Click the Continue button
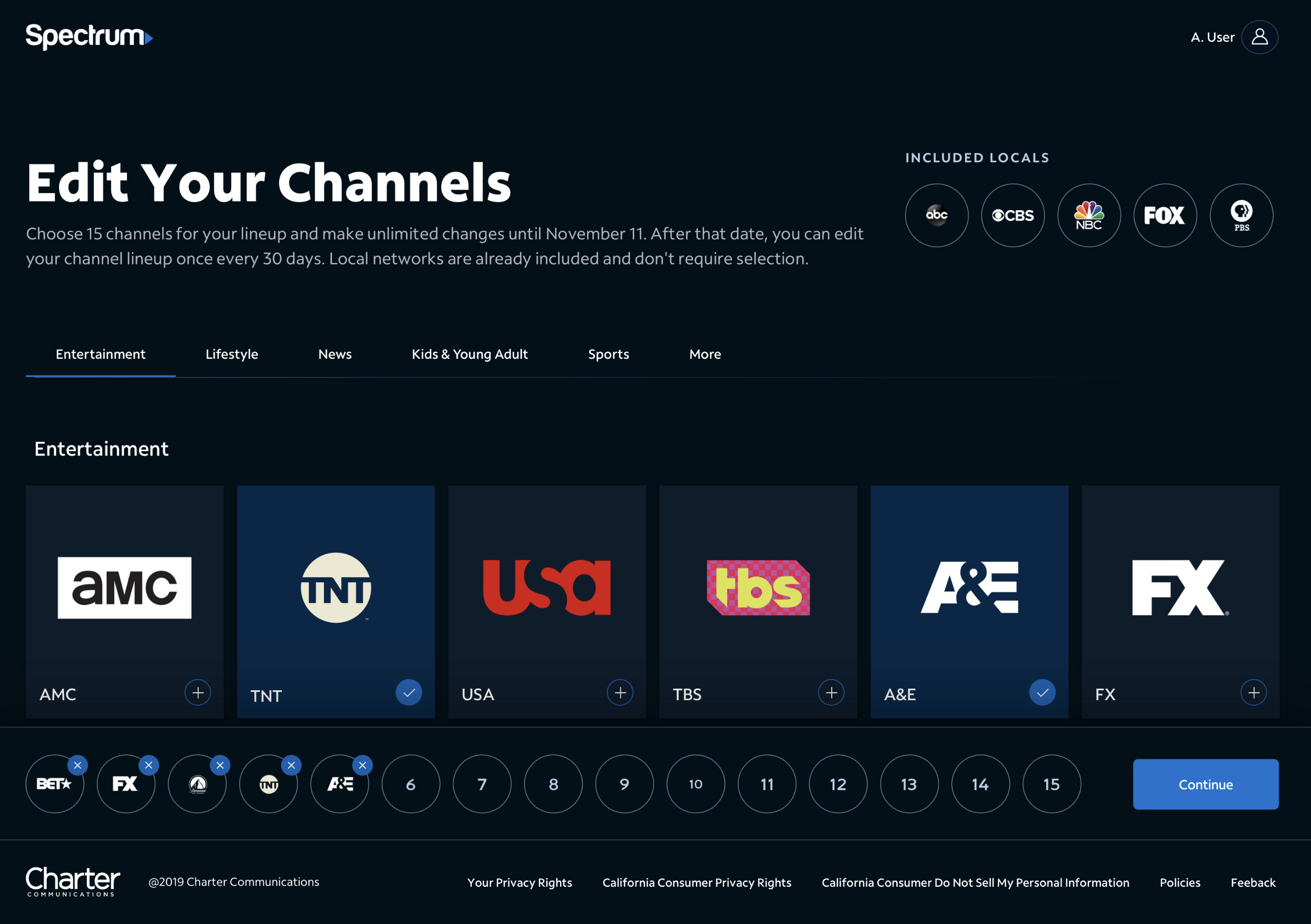 [1204, 784]
